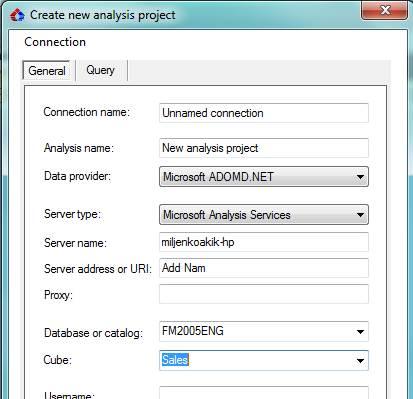Viewport: 413px width, 399px height.
Task: Open the Server type dropdown arrow
Action: pos(360,215)
